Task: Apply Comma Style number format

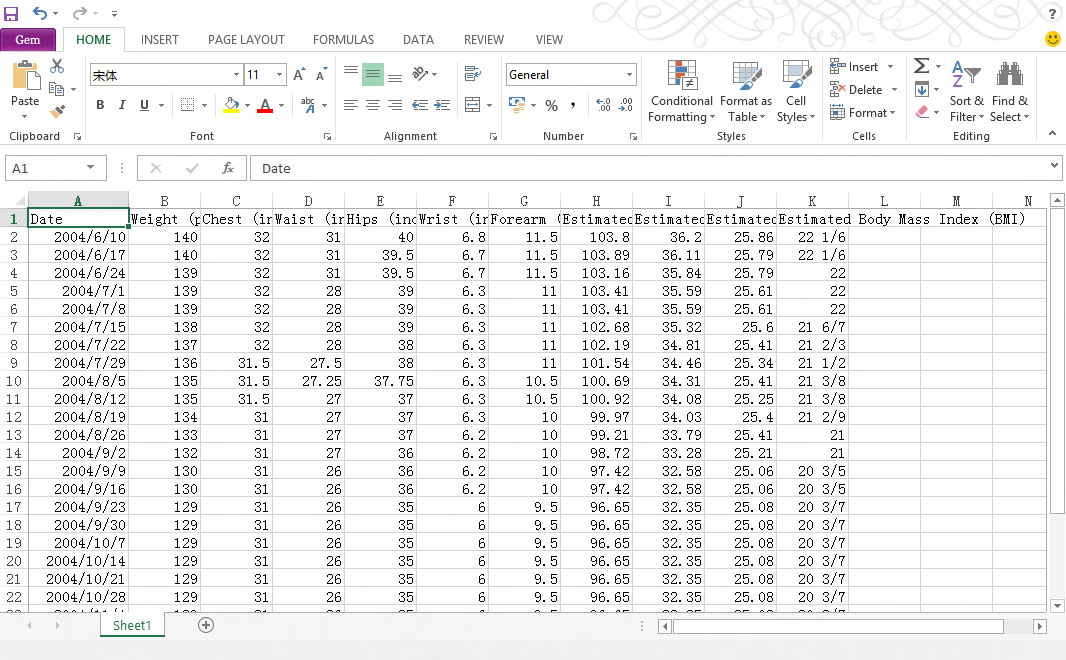Action: point(573,105)
